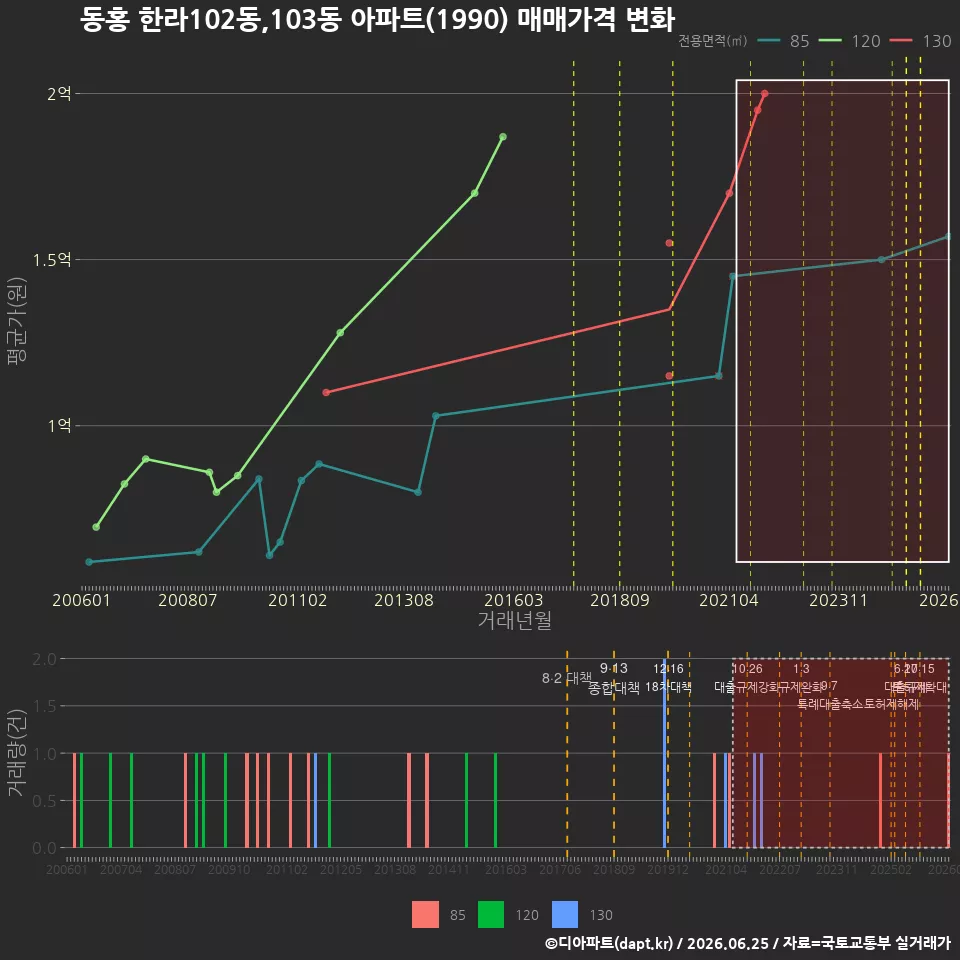Image resolution: width=960 pixels, height=960 pixels.
Task: Click the tall blue bar in volume chart
Action: tap(665, 753)
